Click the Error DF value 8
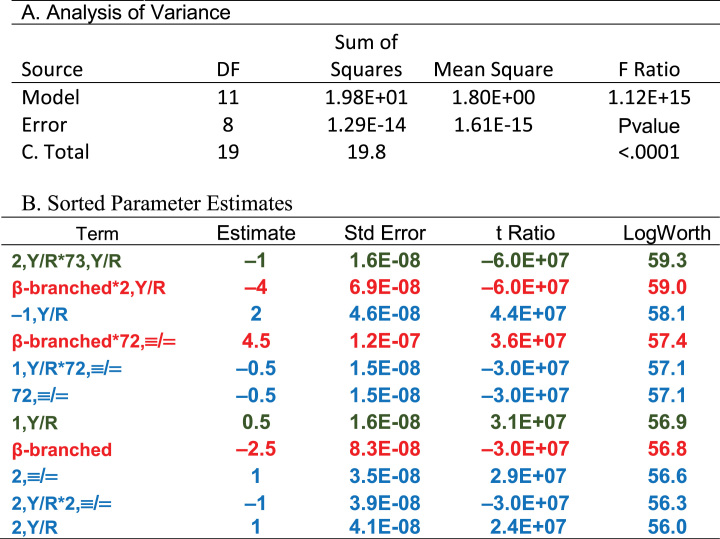This screenshot has height=539, width=720. [228, 125]
